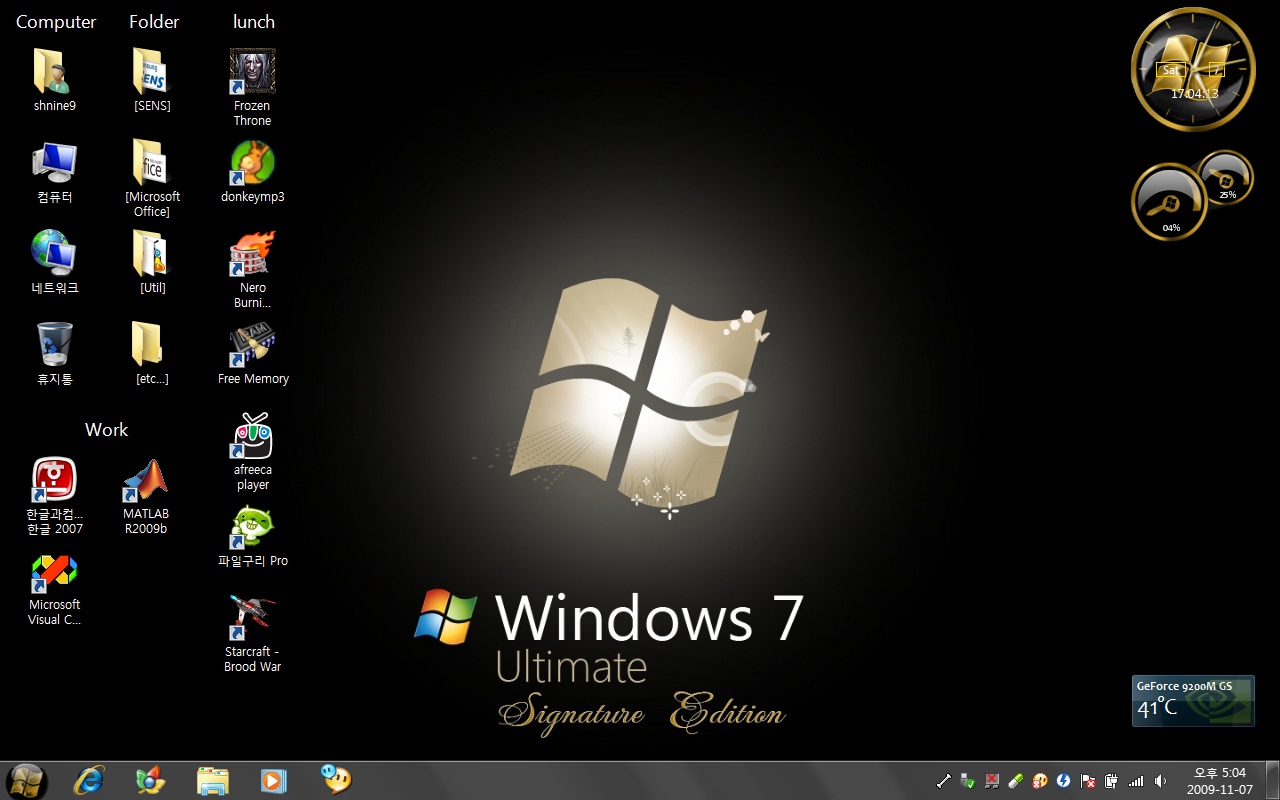Launch the Nero Burning shortcut

252,254
